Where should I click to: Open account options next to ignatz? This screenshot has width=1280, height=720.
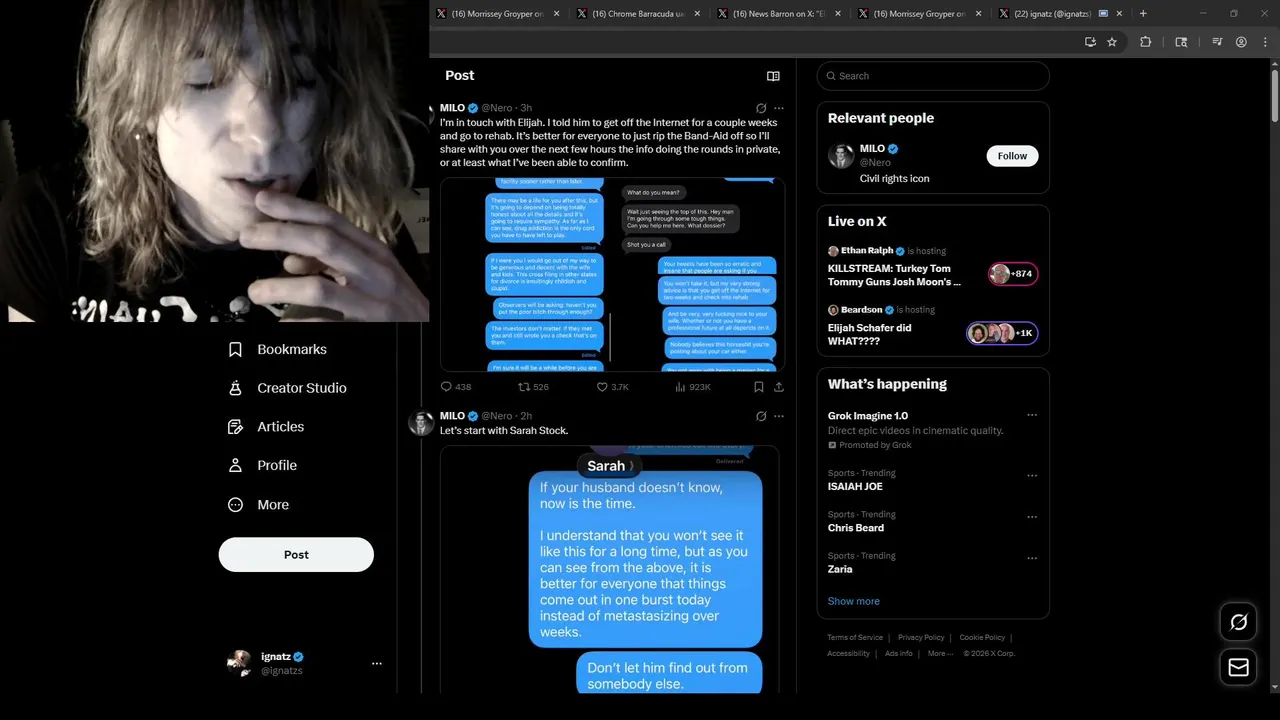377,663
